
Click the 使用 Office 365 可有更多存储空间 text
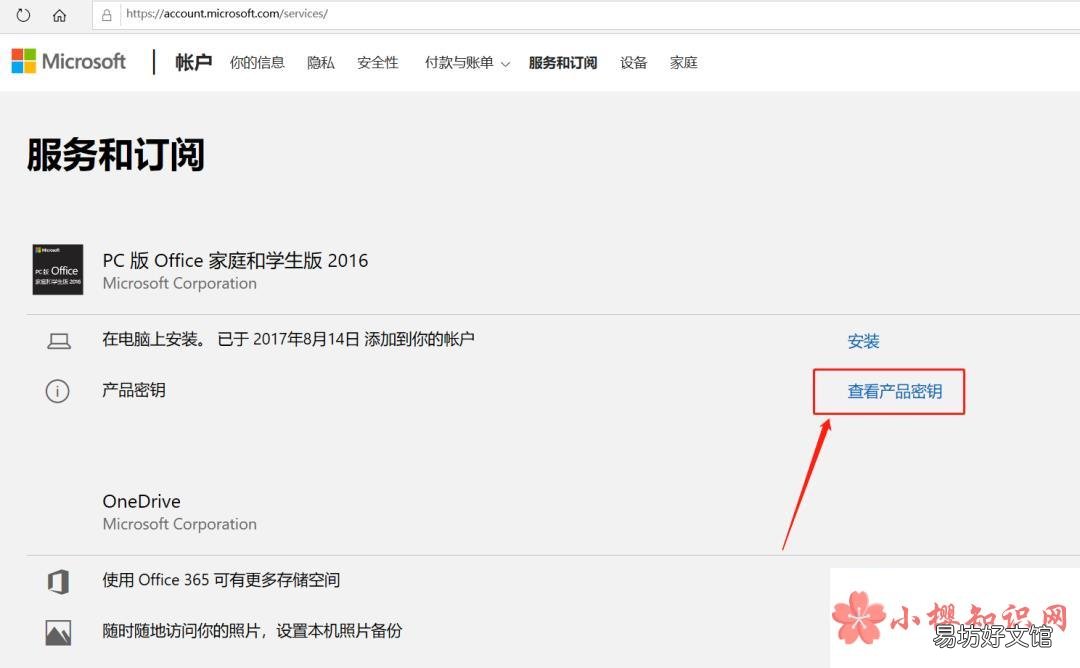coord(221,580)
